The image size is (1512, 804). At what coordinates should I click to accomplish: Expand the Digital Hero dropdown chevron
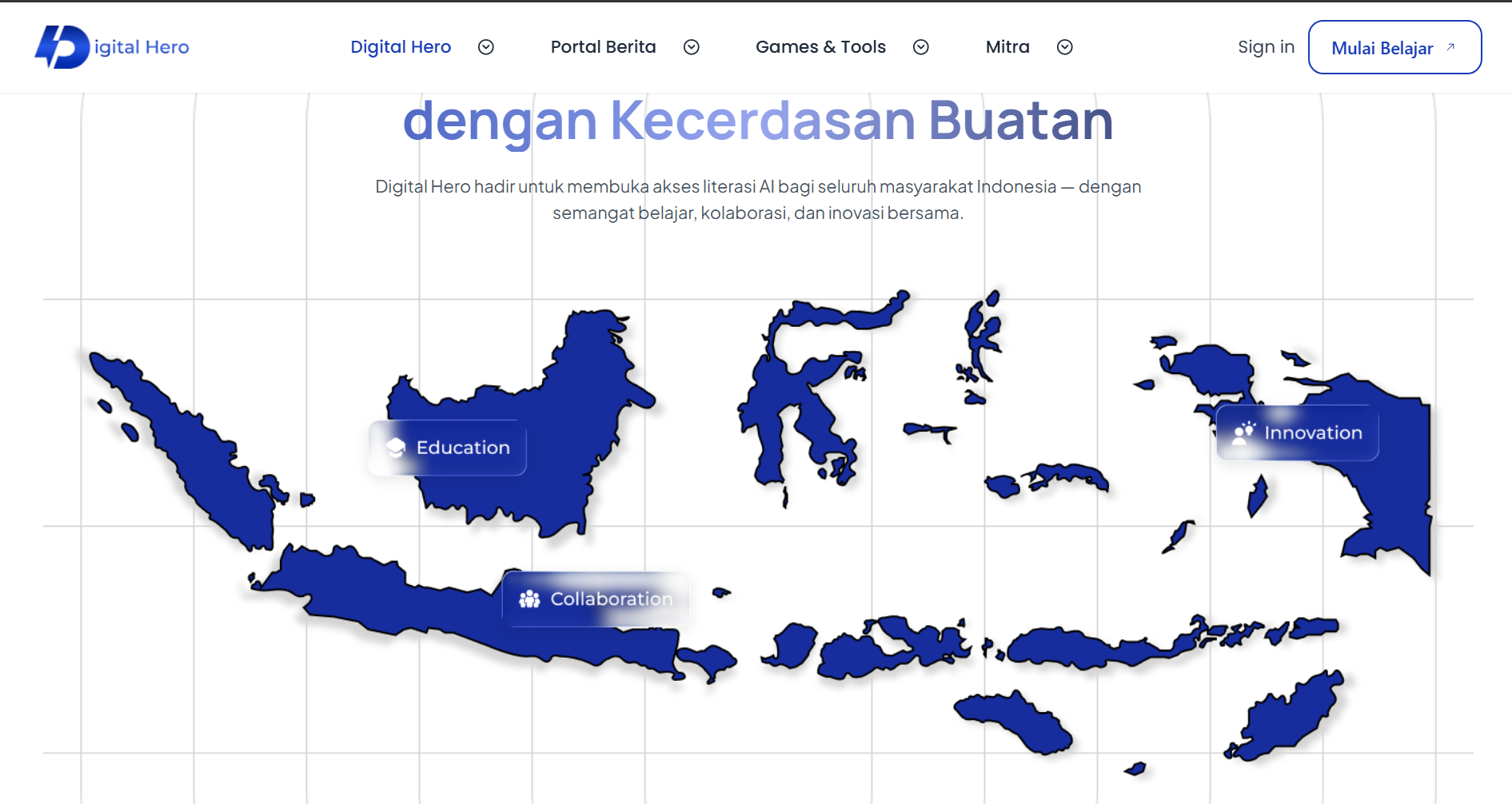click(x=486, y=47)
